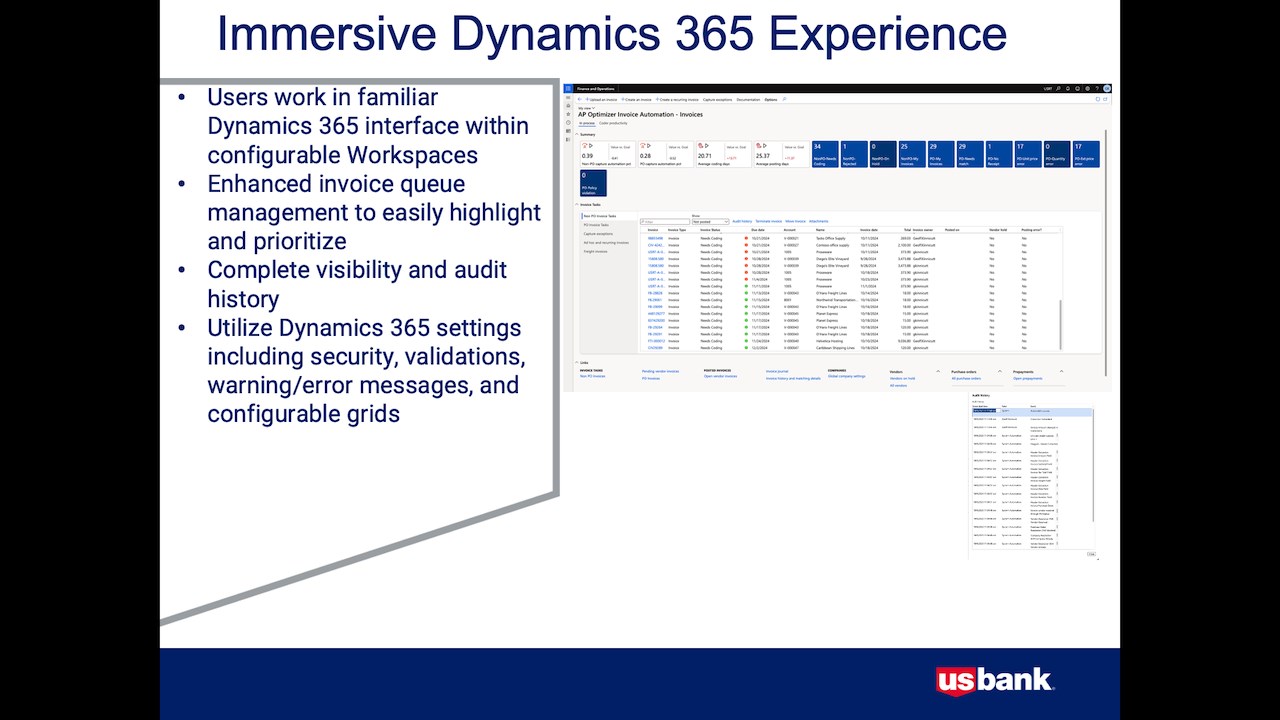The image size is (1280, 720).
Task: Open the 17 PO-Unit price error tile
Action: 1028,154
